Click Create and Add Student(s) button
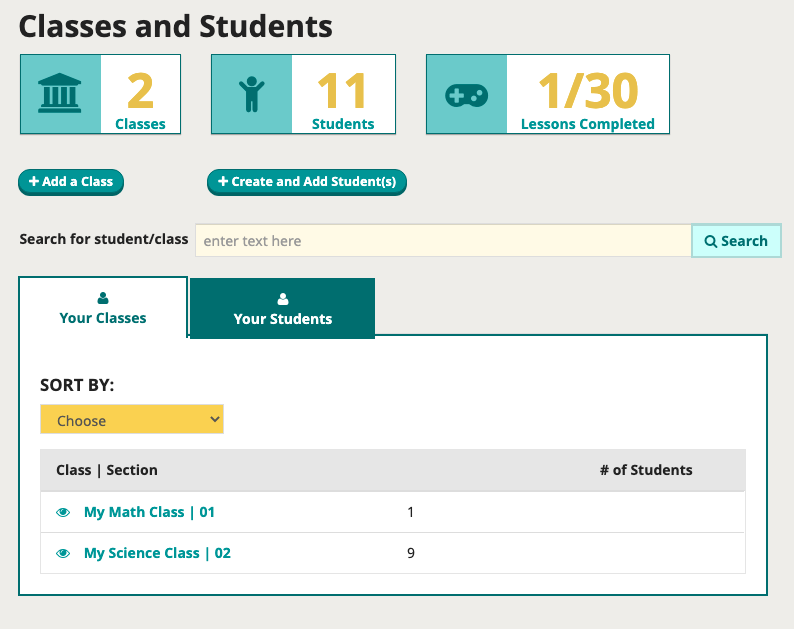 (x=307, y=182)
